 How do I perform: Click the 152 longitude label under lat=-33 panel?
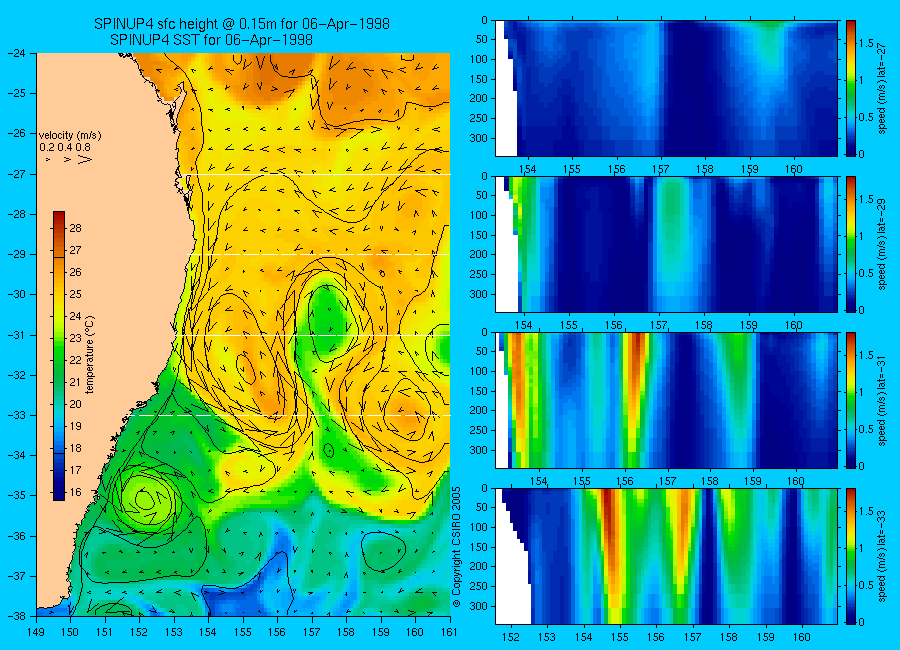point(510,637)
